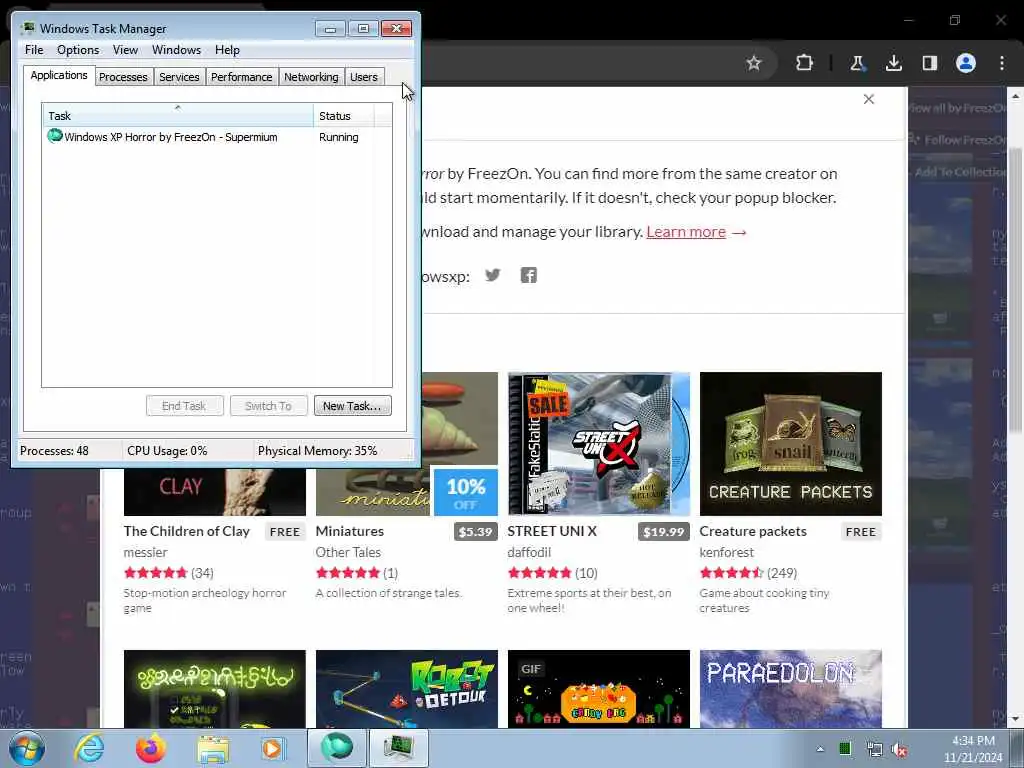
Task: Open the PARAEDOLON game thumbnail
Action: pyautogui.click(x=790, y=688)
